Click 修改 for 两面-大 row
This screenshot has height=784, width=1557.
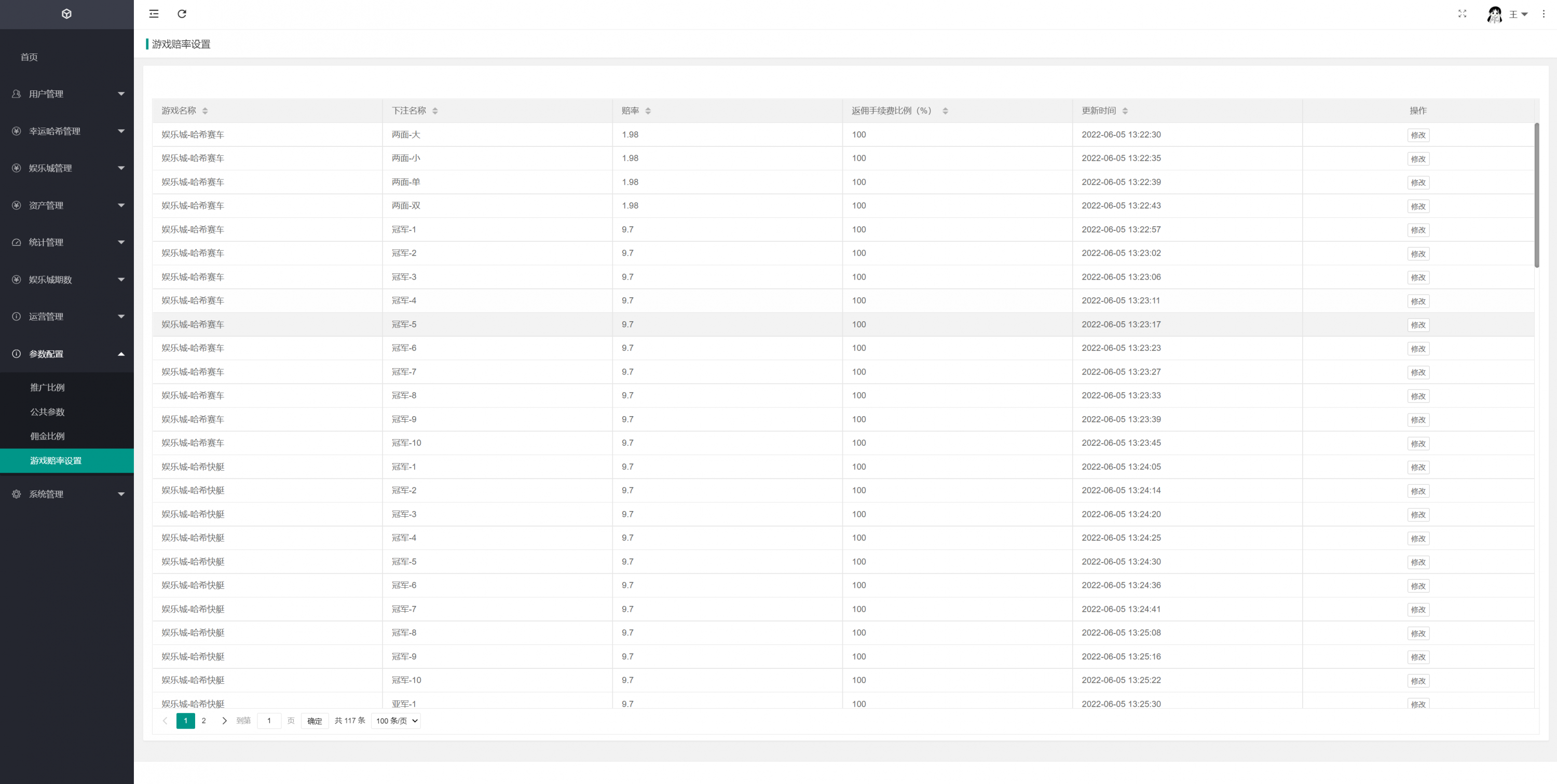(1418, 135)
